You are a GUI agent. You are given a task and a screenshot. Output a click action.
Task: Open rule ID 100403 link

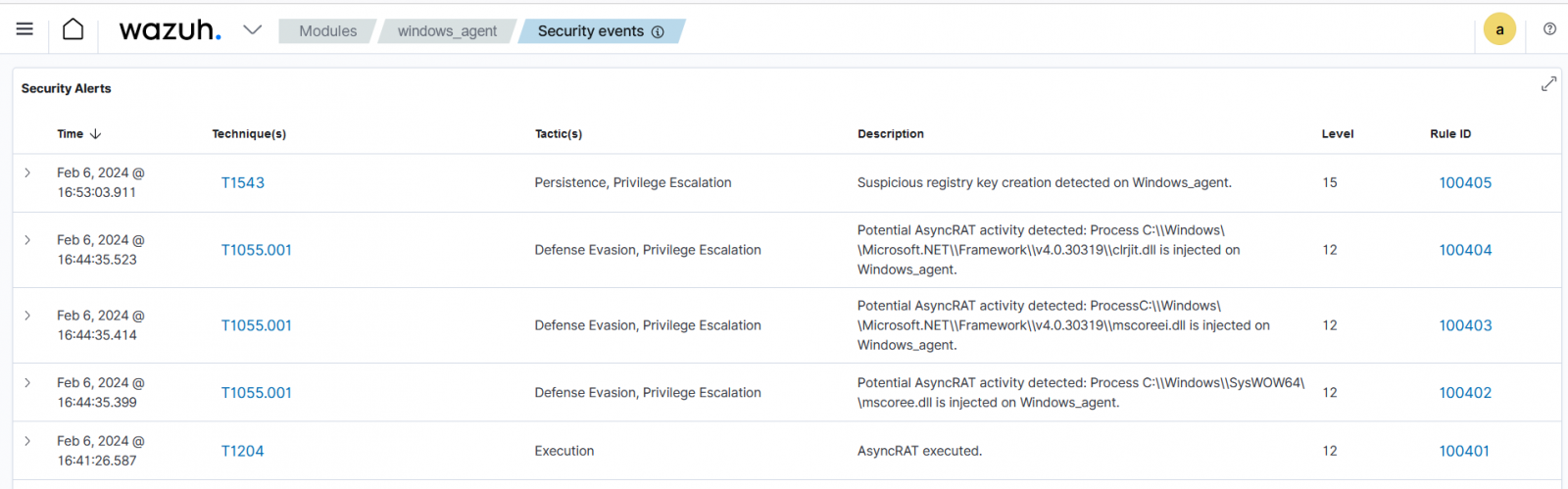point(1465,325)
